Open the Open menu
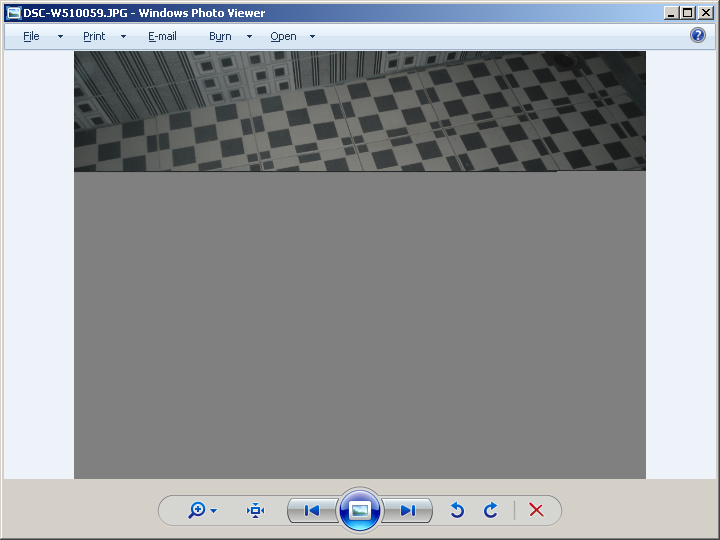The width and height of the screenshot is (720, 540). pos(283,36)
